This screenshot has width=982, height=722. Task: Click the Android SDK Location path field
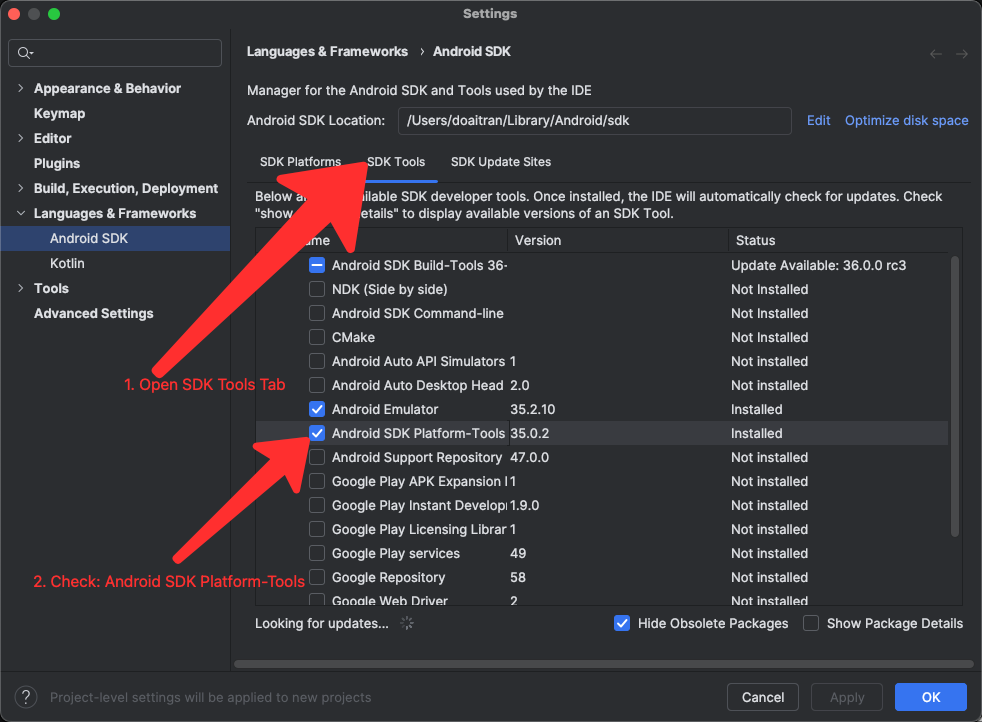pos(594,121)
